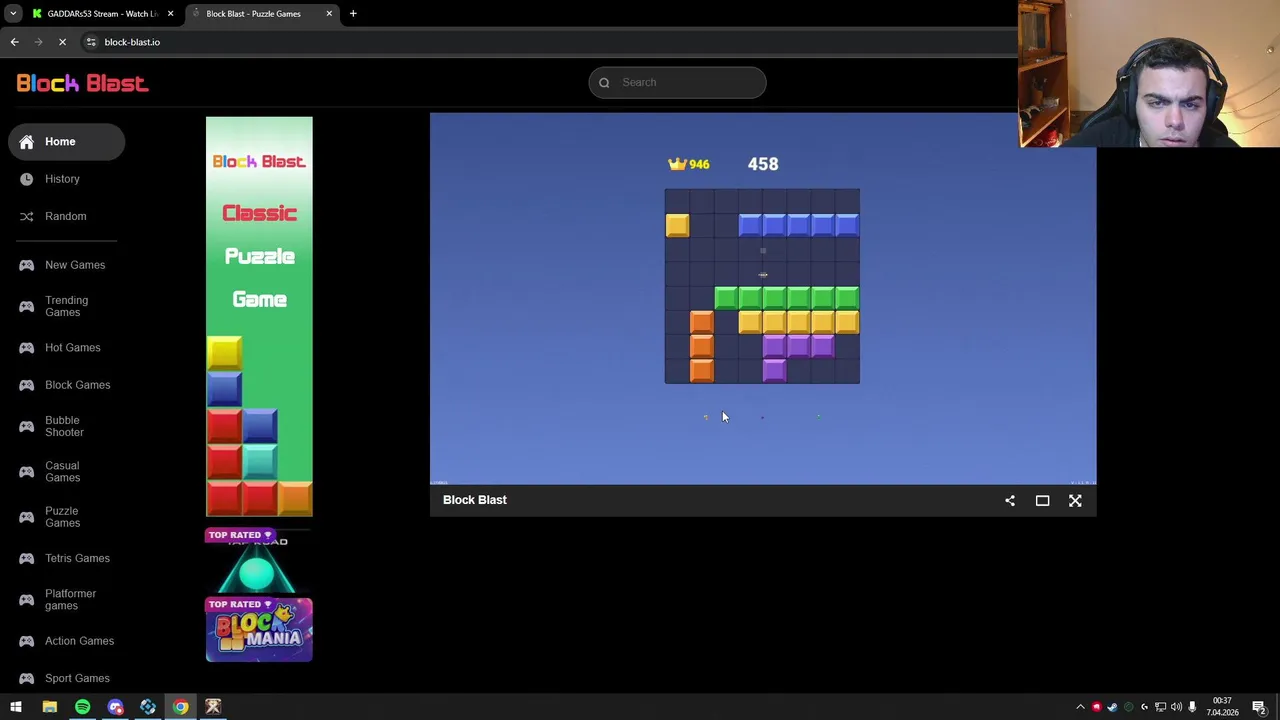Stop loading the page
This screenshot has width=1280, height=720.
coord(62,42)
